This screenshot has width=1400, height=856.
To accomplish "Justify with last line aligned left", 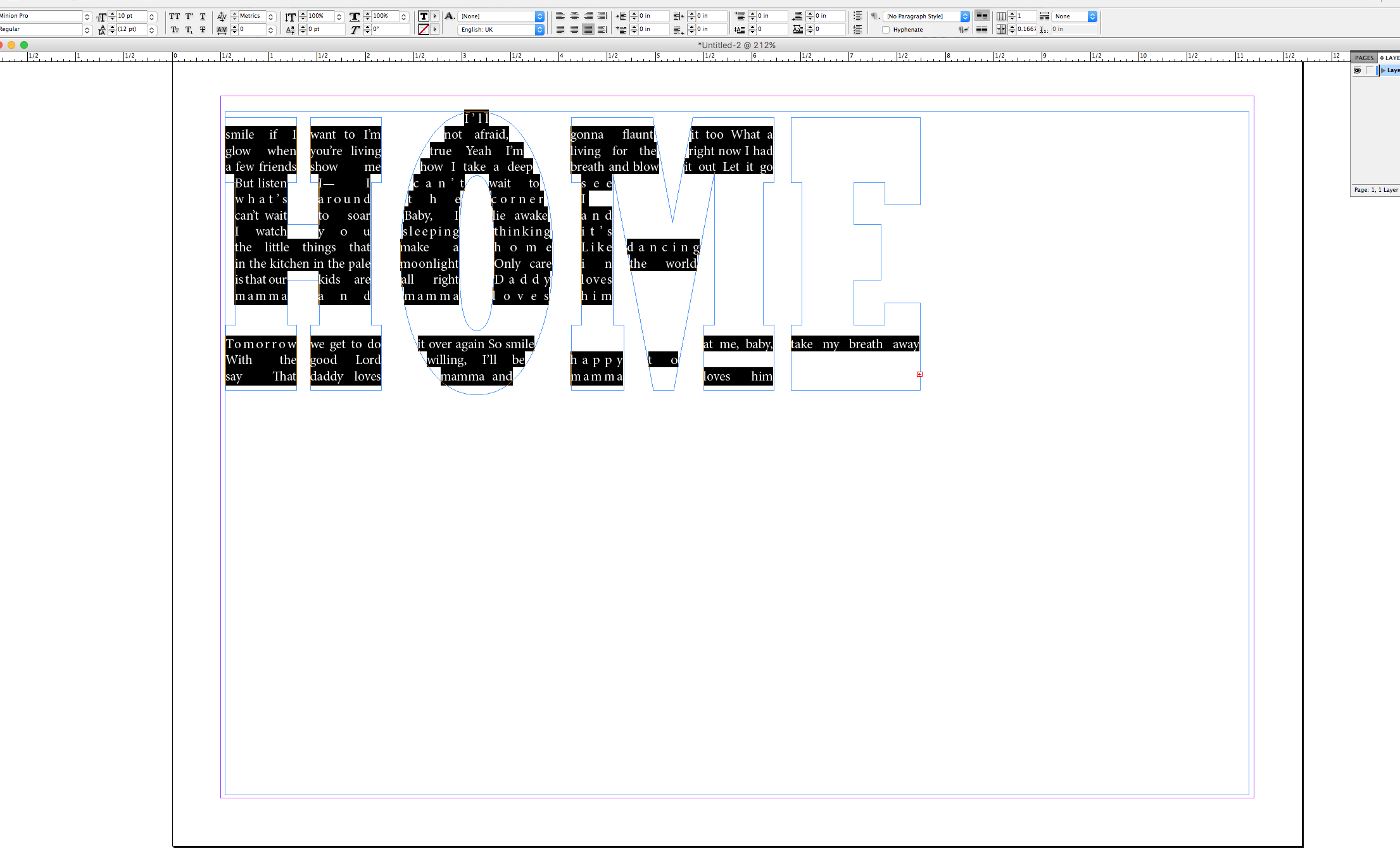I will tap(560, 30).
